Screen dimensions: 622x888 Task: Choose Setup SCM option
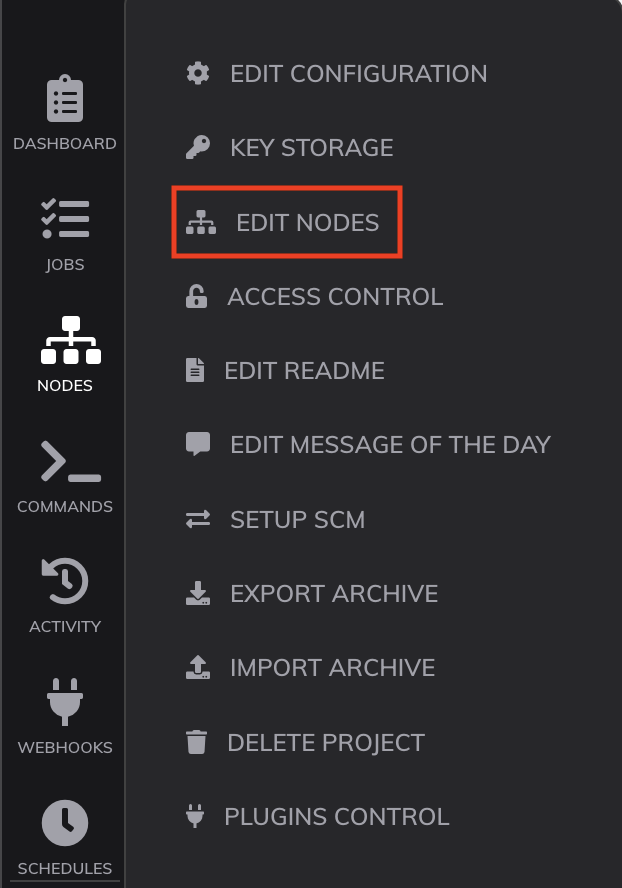click(x=275, y=519)
